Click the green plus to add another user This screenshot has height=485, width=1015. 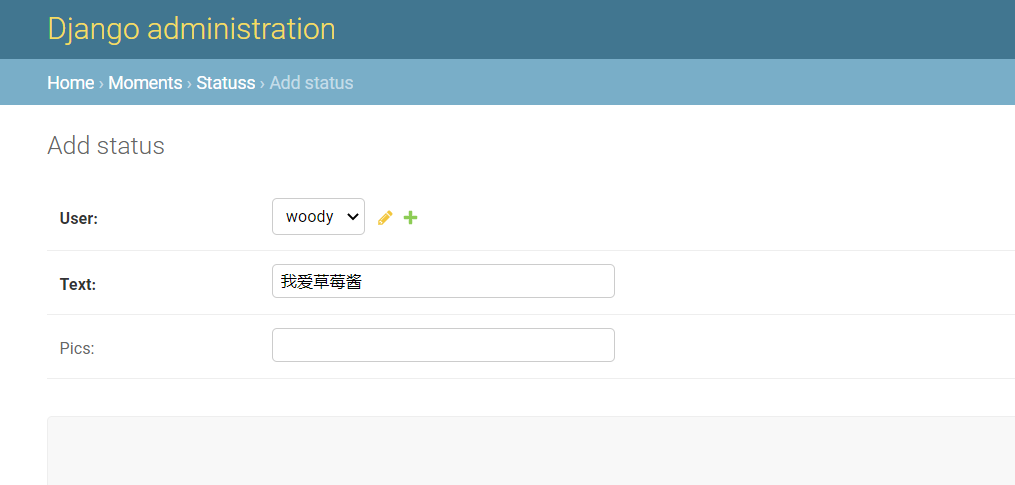410,218
